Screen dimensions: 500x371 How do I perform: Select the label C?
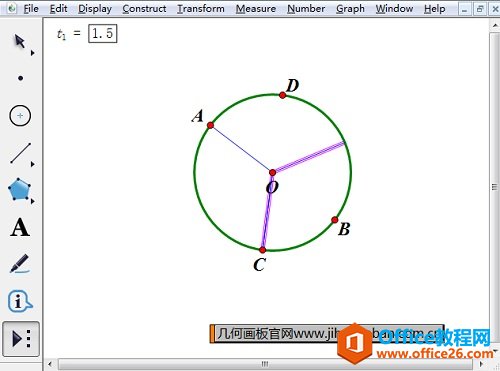coord(259,265)
